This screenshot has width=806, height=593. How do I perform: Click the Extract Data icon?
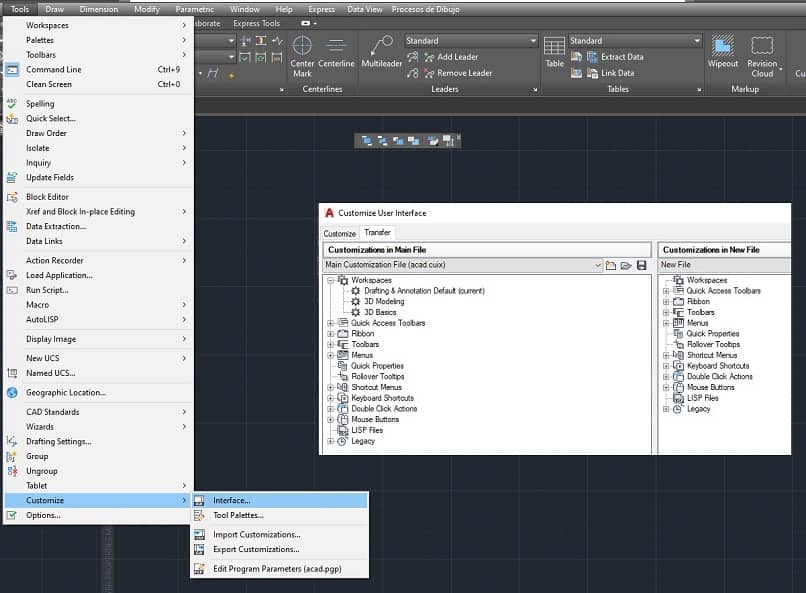[x=592, y=57]
